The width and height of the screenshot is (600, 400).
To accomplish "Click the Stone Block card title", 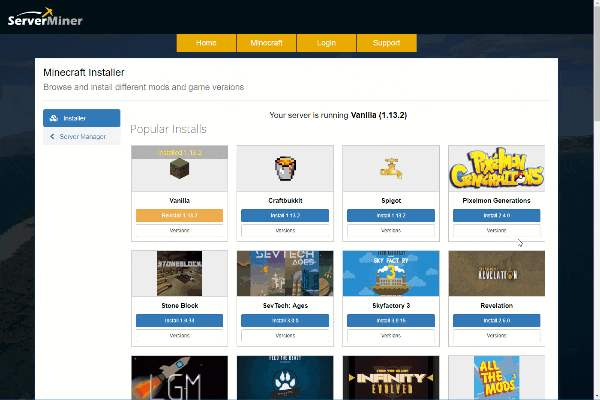I will (x=179, y=305).
